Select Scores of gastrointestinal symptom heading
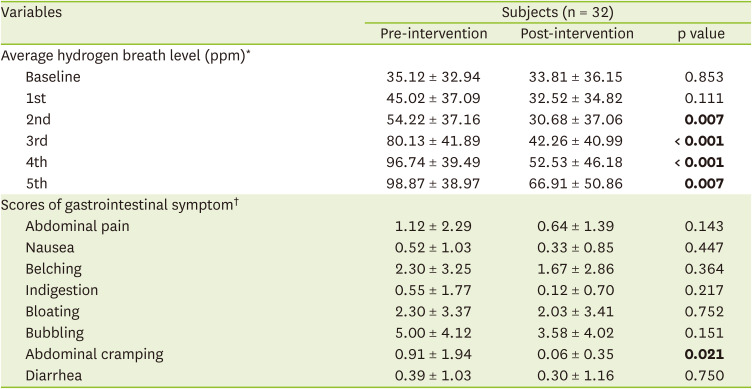This screenshot has height=389, width=752. (x=120, y=205)
